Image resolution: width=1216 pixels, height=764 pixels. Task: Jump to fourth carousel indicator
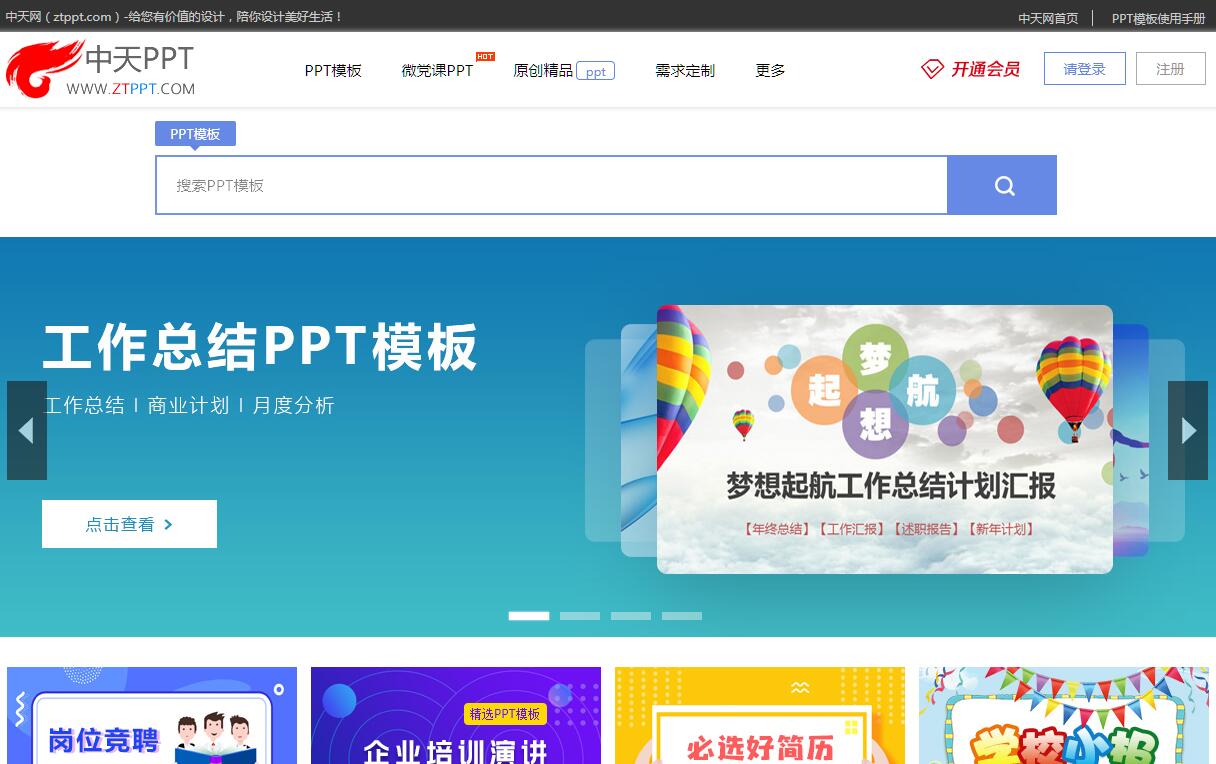(682, 616)
